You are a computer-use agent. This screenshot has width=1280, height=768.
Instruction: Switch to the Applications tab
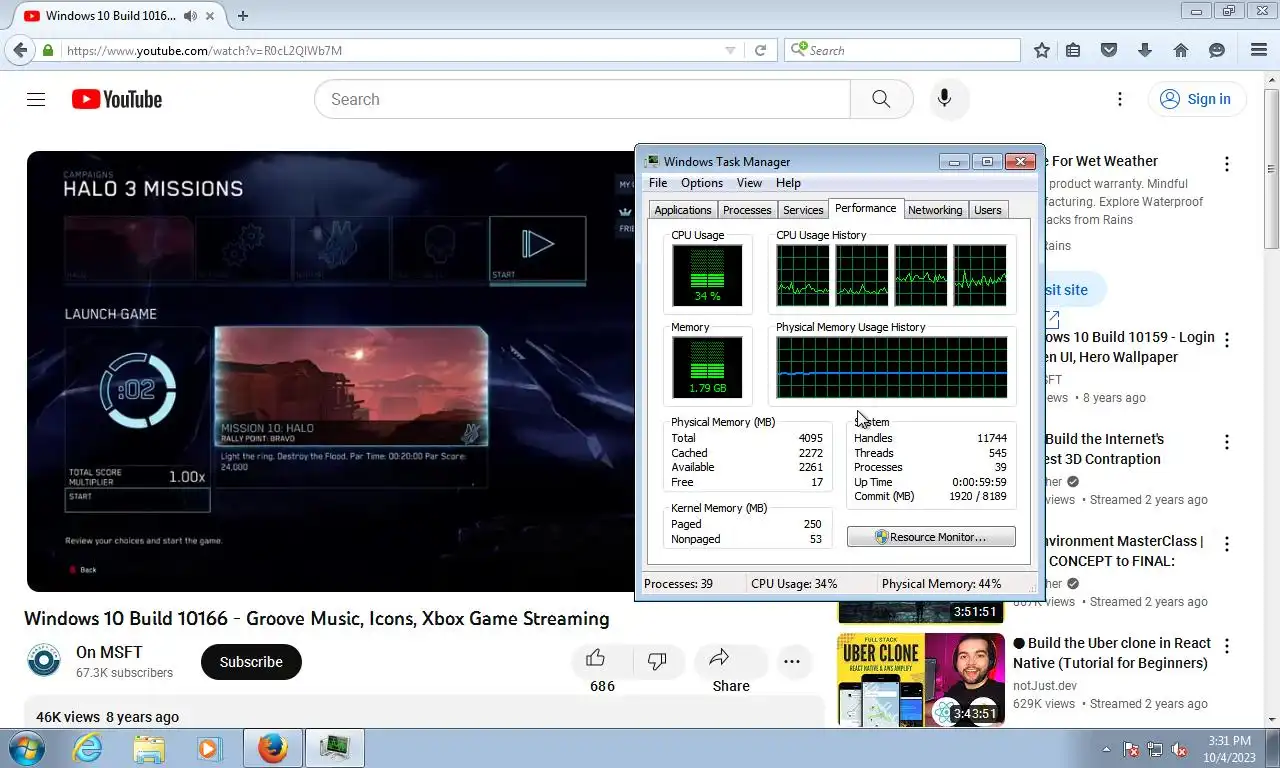click(683, 210)
